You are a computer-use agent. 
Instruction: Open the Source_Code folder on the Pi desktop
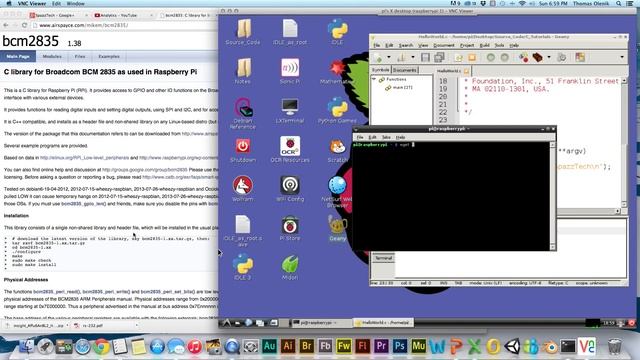(x=243, y=32)
